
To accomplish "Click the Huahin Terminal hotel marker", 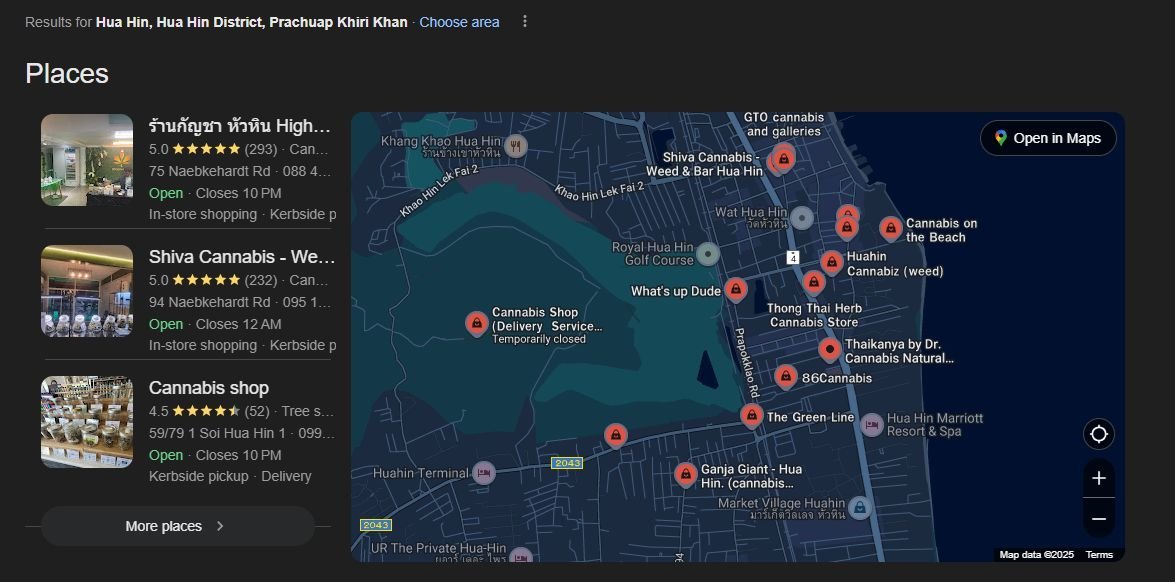I will pos(484,473).
